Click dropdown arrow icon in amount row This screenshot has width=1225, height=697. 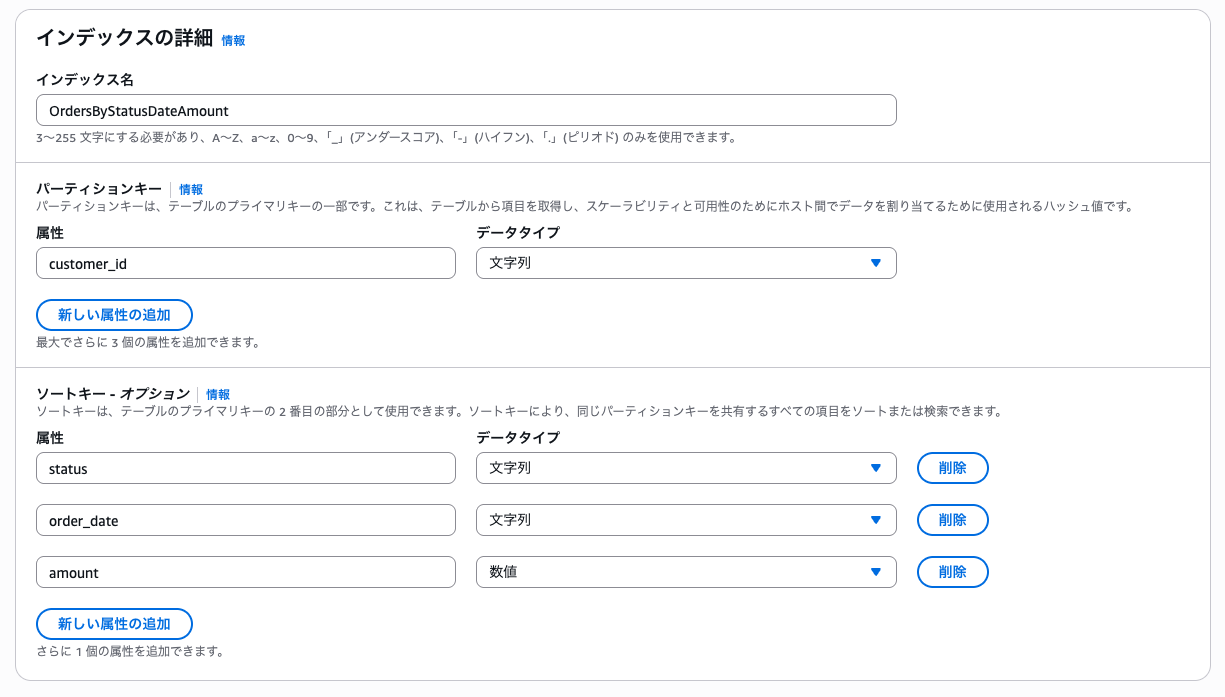coord(875,572)
